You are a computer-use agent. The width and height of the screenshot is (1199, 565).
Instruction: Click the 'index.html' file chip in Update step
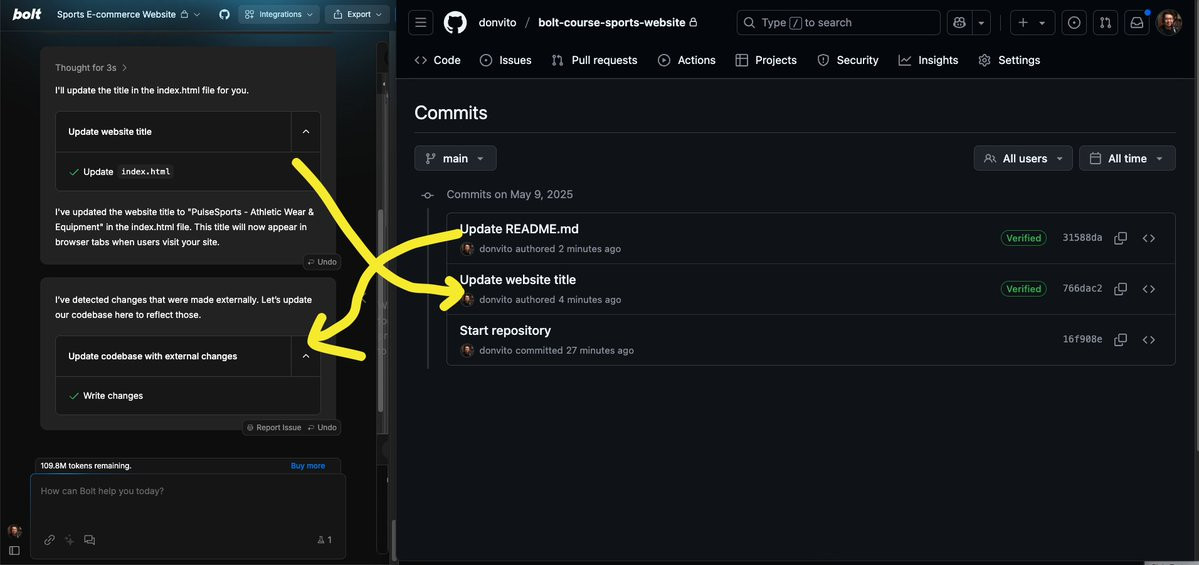146,171
